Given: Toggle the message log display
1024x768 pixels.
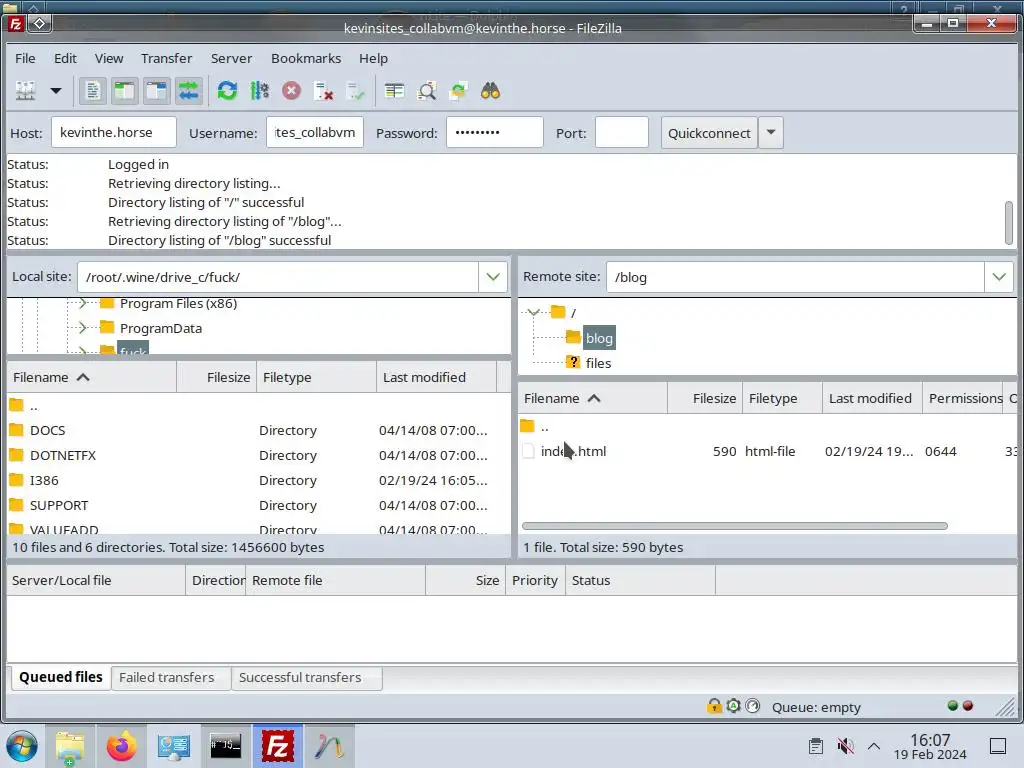Looking at the screenshot, I should point(93,91).
